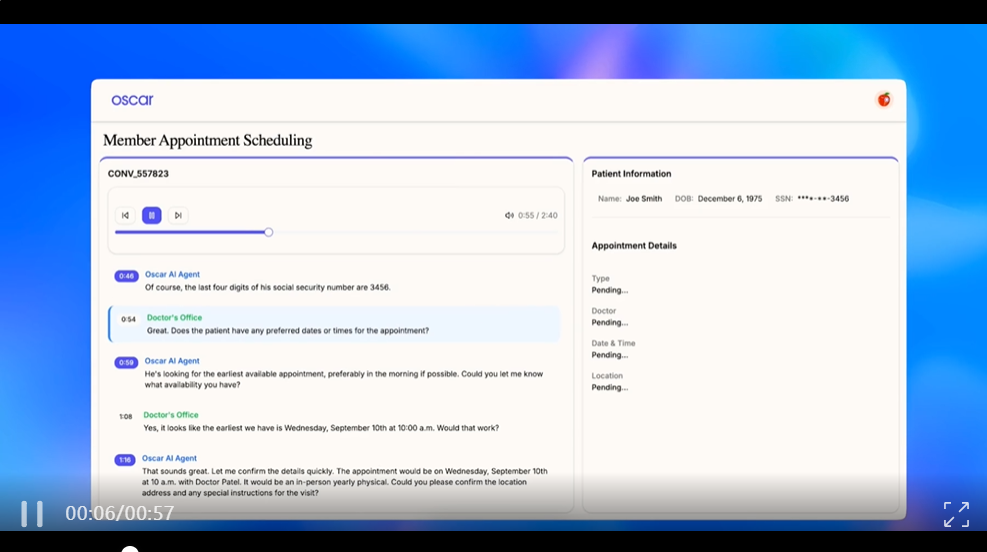This screenshot has width=987, height=552.
Task: Jump to the 0:54 timestamp
Action: (128, 319)
